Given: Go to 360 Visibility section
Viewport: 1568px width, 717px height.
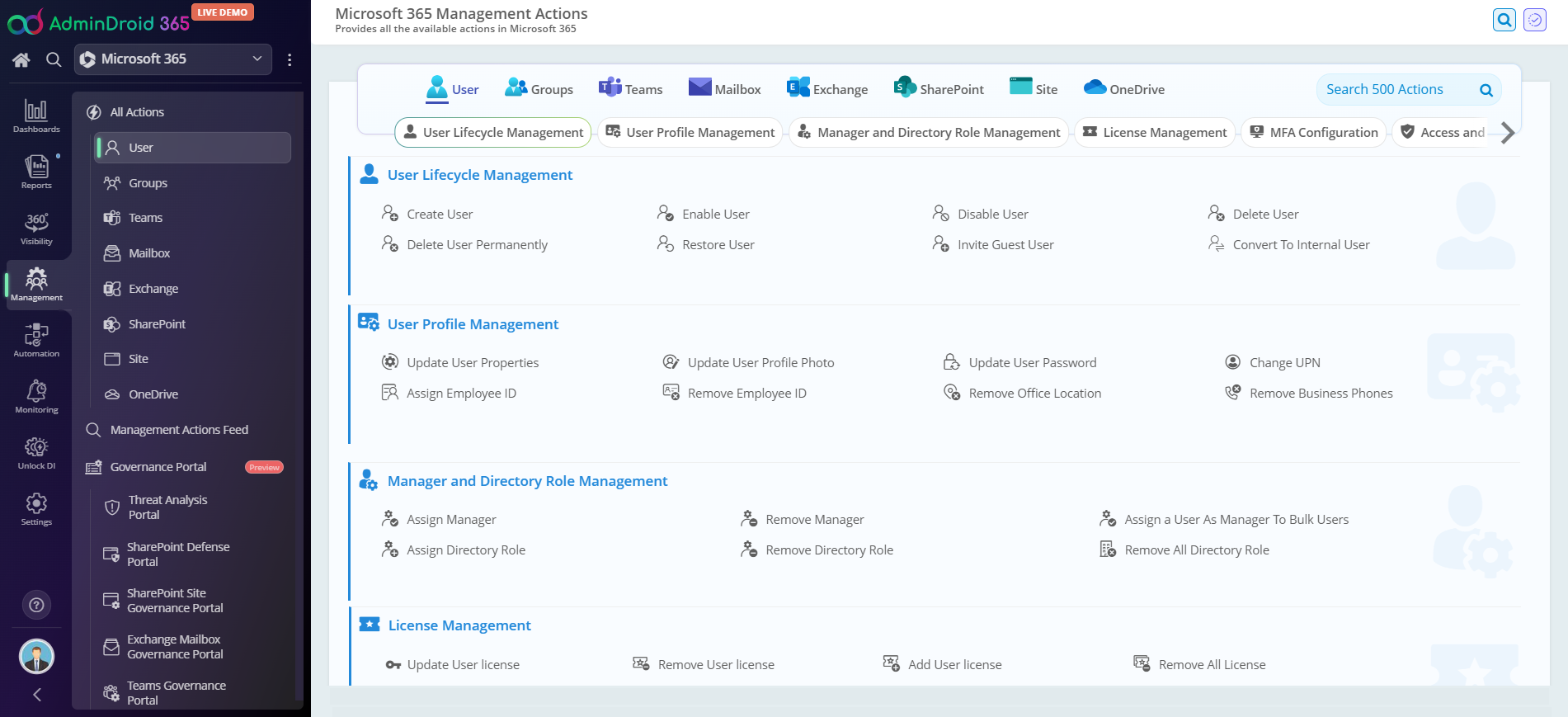Looking at the screenshot, I should coord(36,228).
